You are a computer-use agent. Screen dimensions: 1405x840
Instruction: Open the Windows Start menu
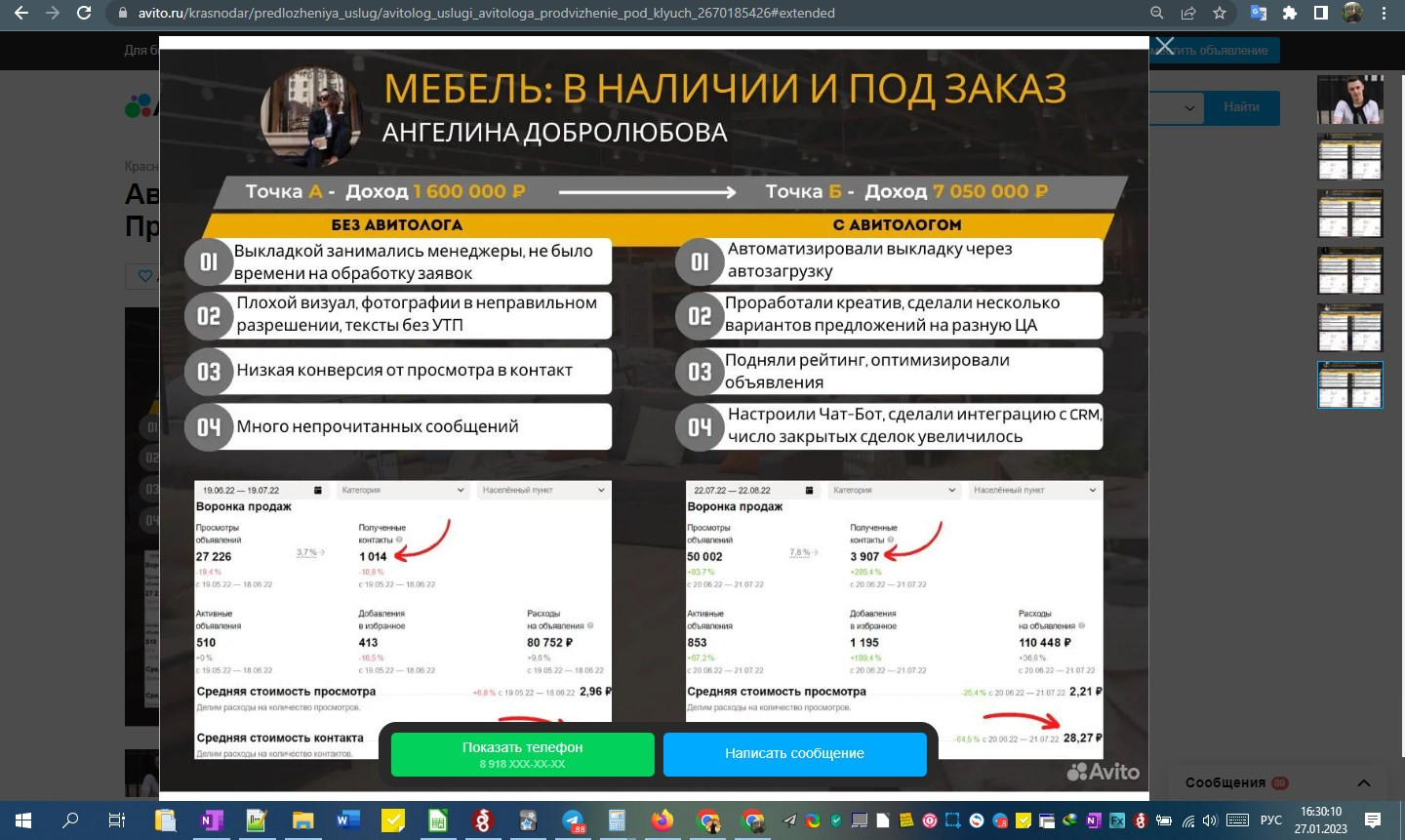tap(23, 820)
